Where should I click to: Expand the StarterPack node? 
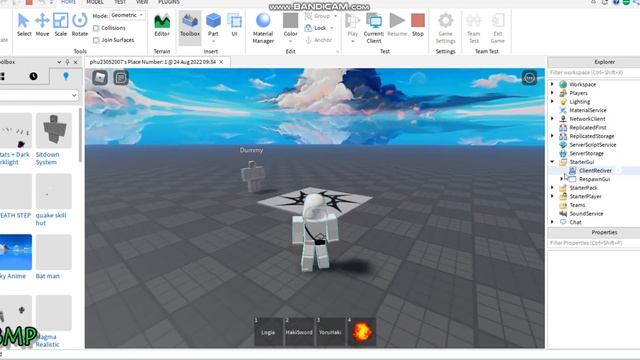coord(552,188)
